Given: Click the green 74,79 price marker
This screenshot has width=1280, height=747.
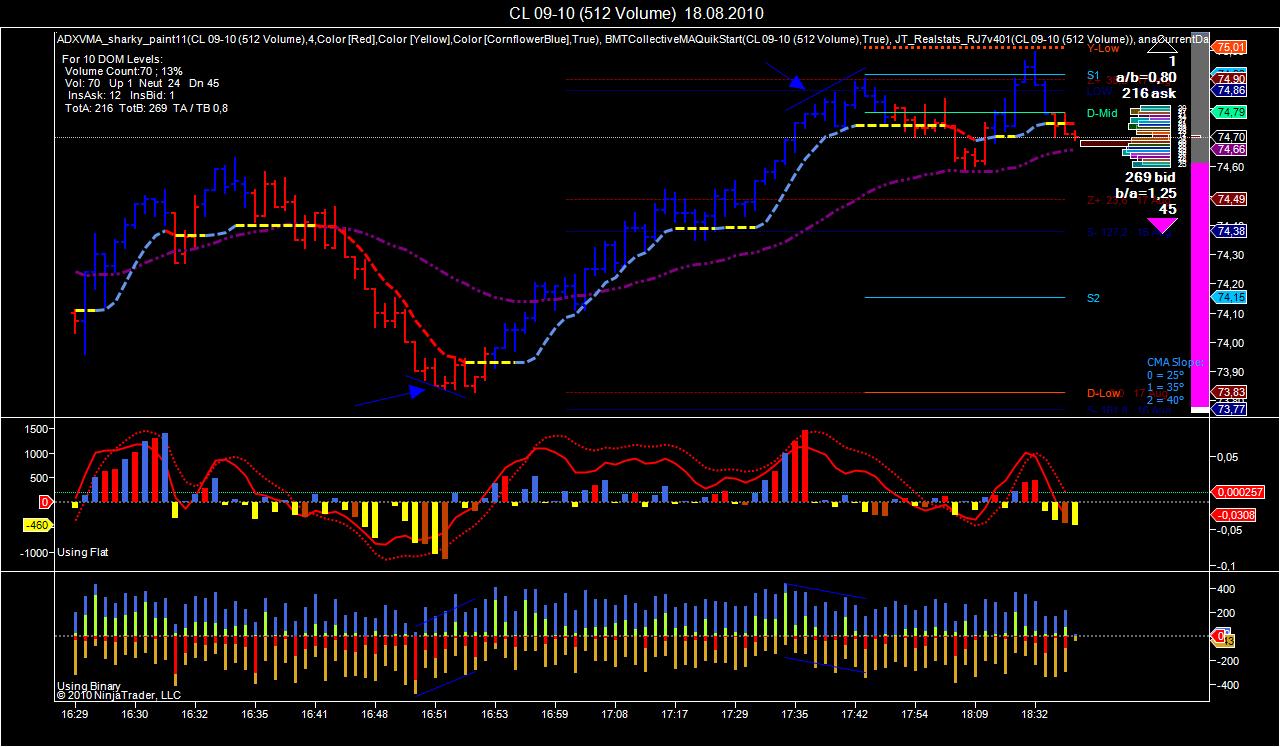Looking at the screenshot, I should coord(1231,111).
